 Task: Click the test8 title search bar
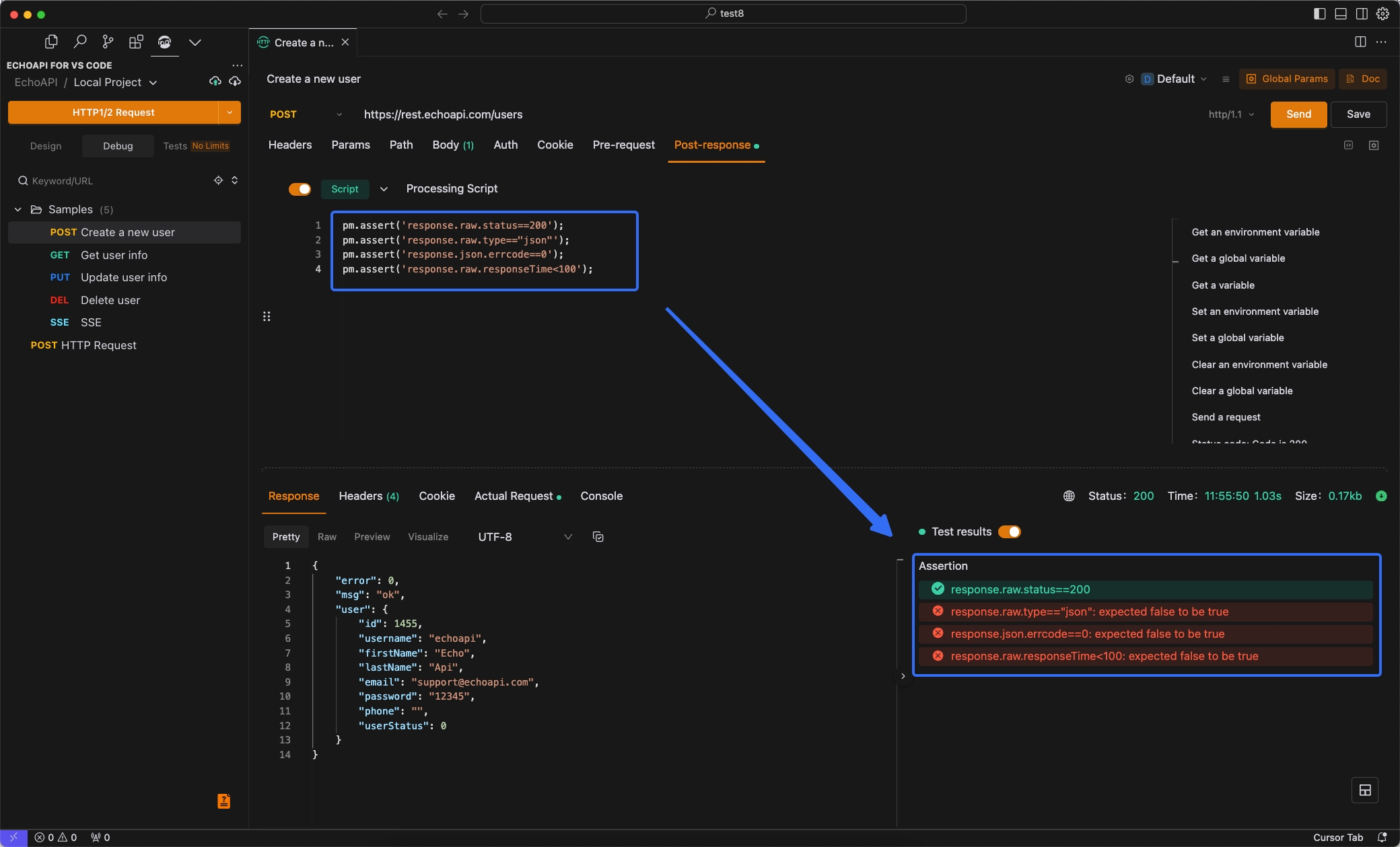pos(724,13)
